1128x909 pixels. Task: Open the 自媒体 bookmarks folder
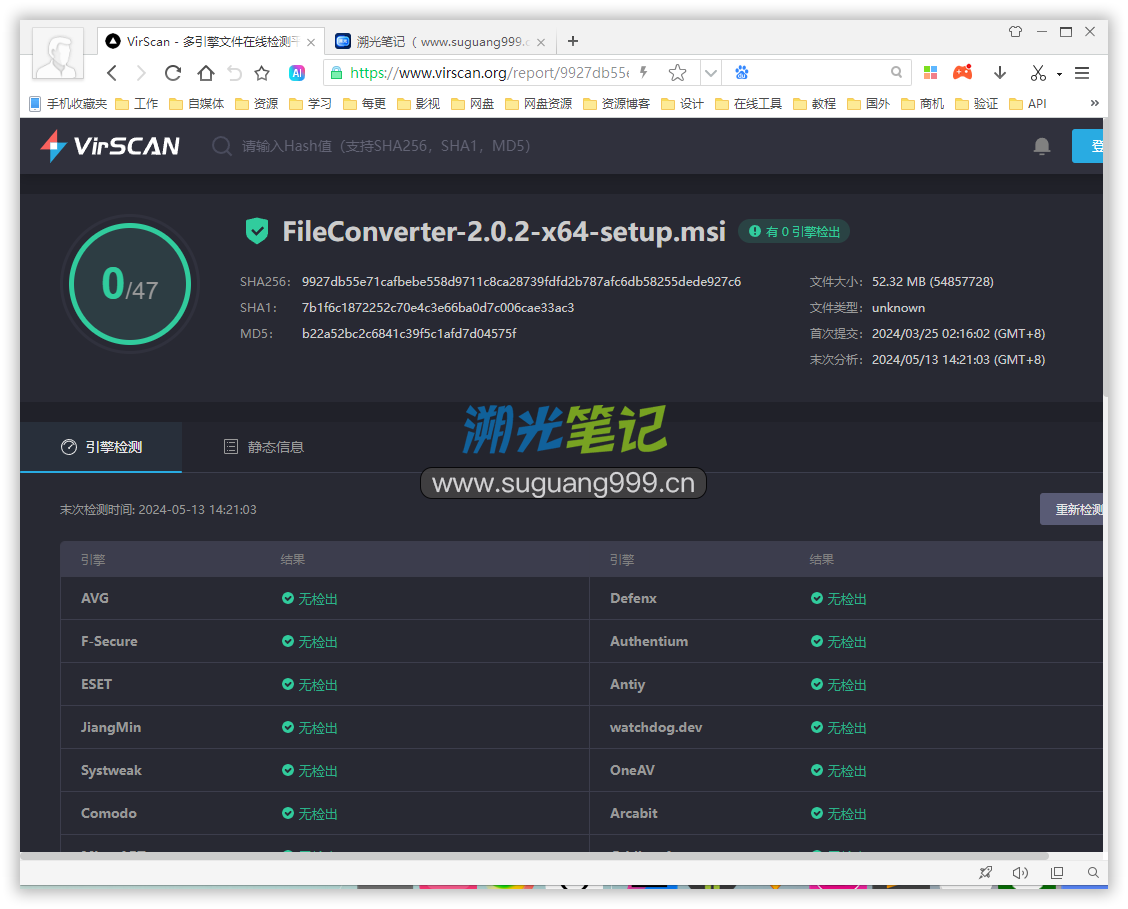[x=196, y=104]
